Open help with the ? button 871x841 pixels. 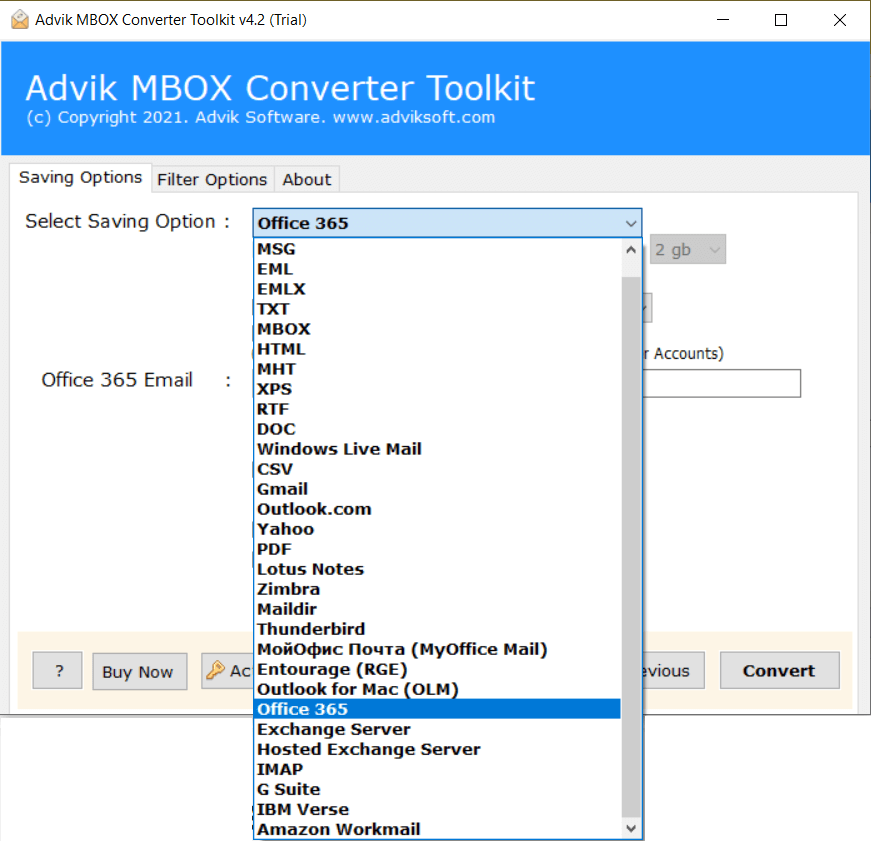pos(57,670)
